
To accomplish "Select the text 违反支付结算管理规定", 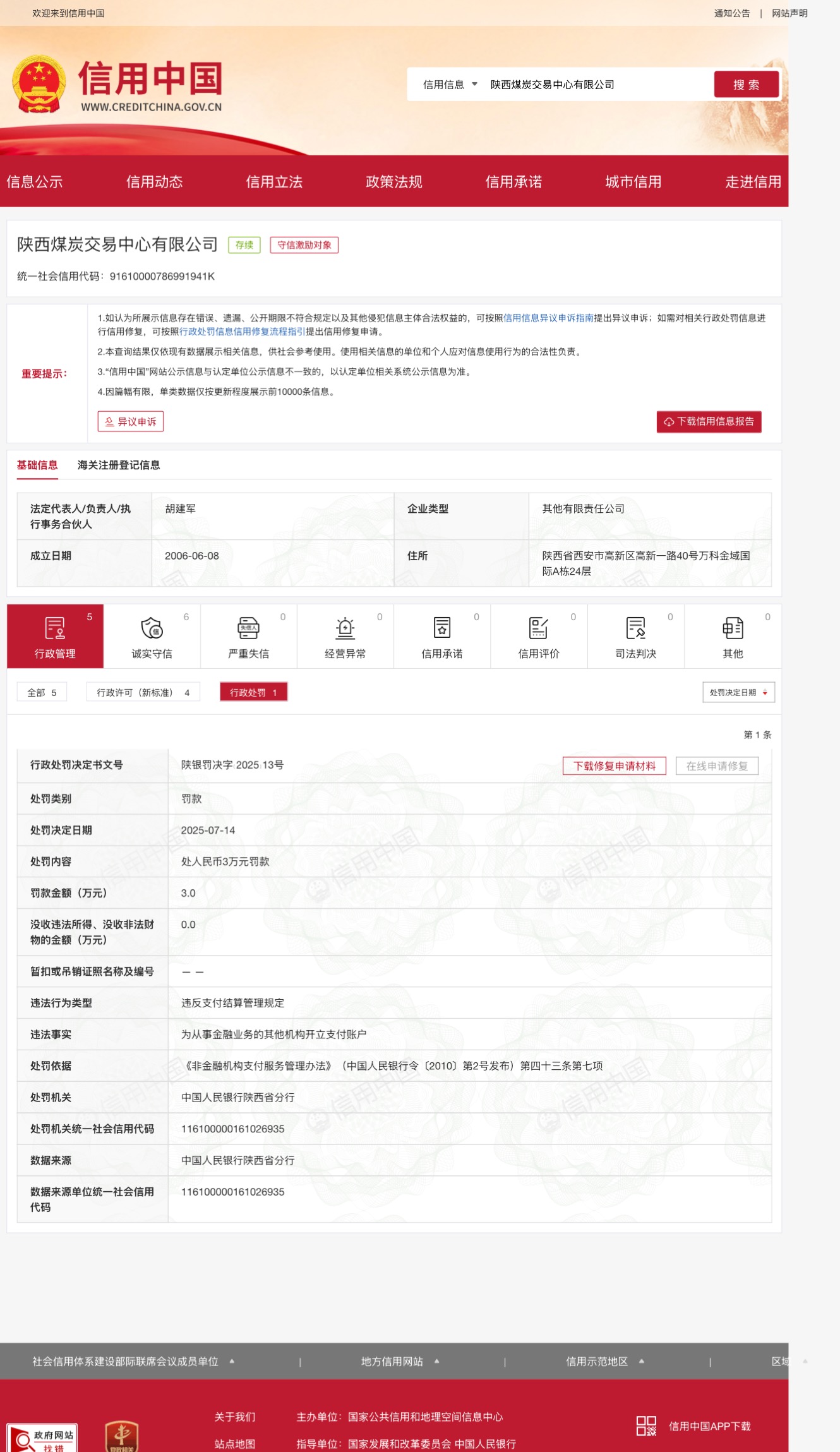I will click(x=233, y=1003).
